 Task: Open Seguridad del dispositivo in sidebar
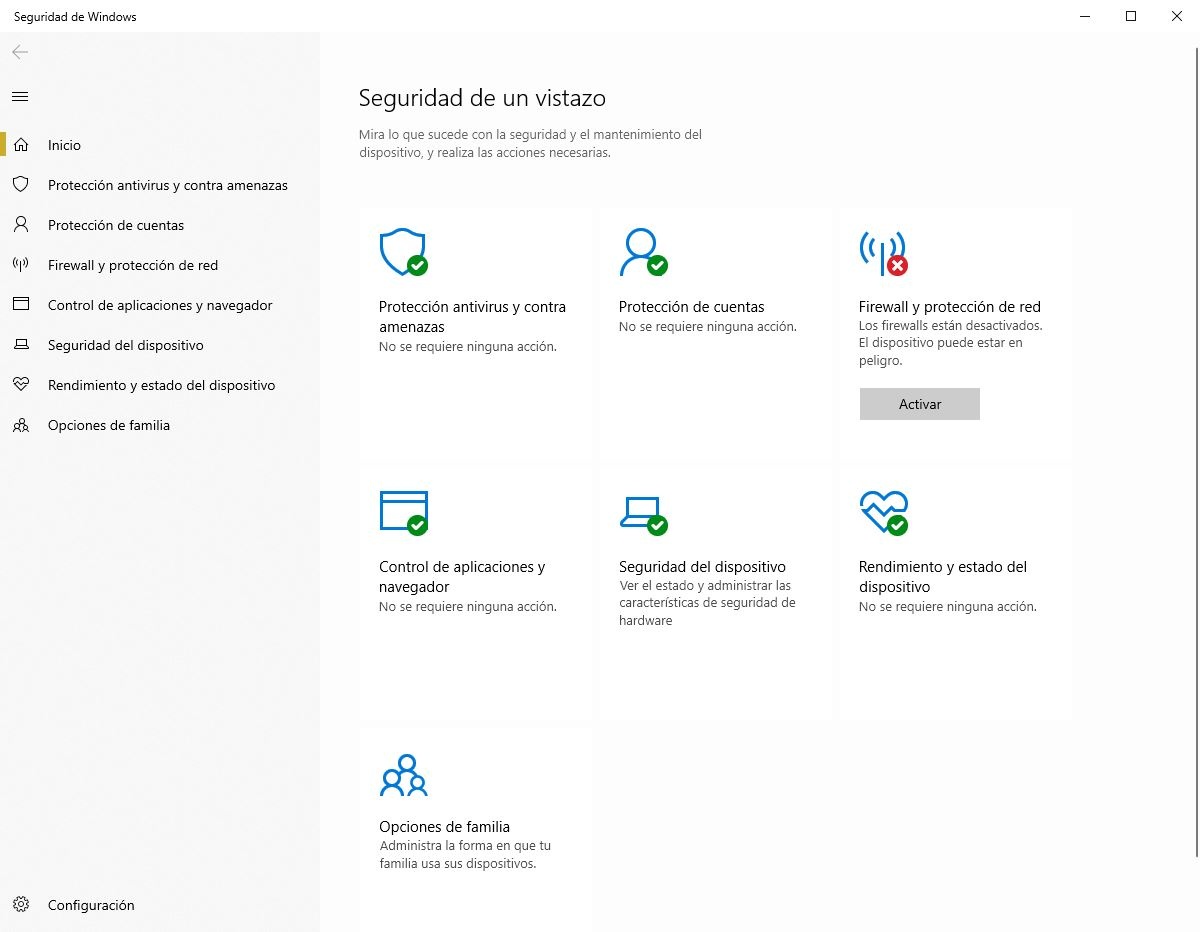[125, 345]
